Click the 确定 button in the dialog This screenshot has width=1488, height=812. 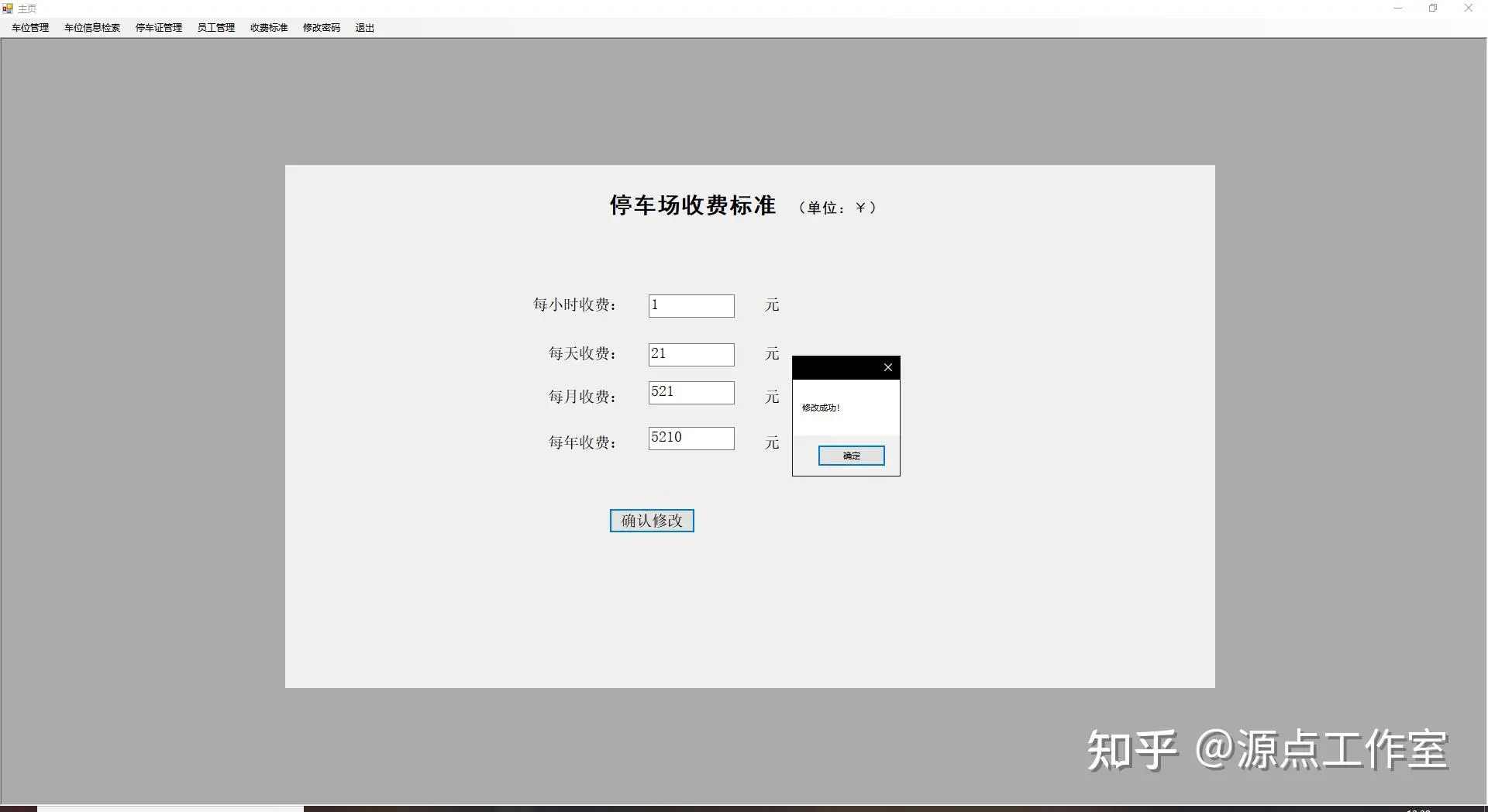click(x=851, y=456)
